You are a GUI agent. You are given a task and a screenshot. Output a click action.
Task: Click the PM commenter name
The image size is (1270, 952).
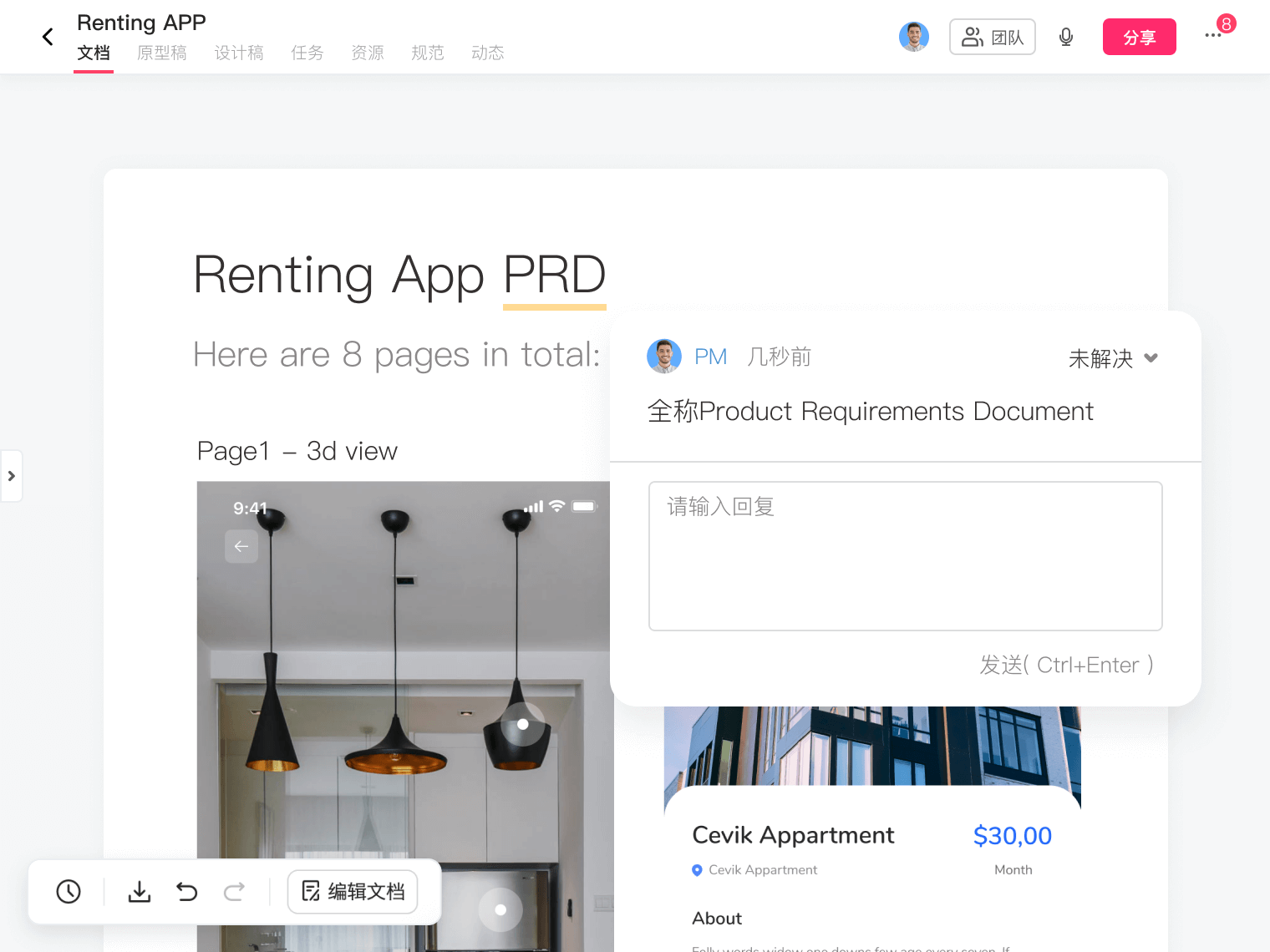click(x=711, y=357)
